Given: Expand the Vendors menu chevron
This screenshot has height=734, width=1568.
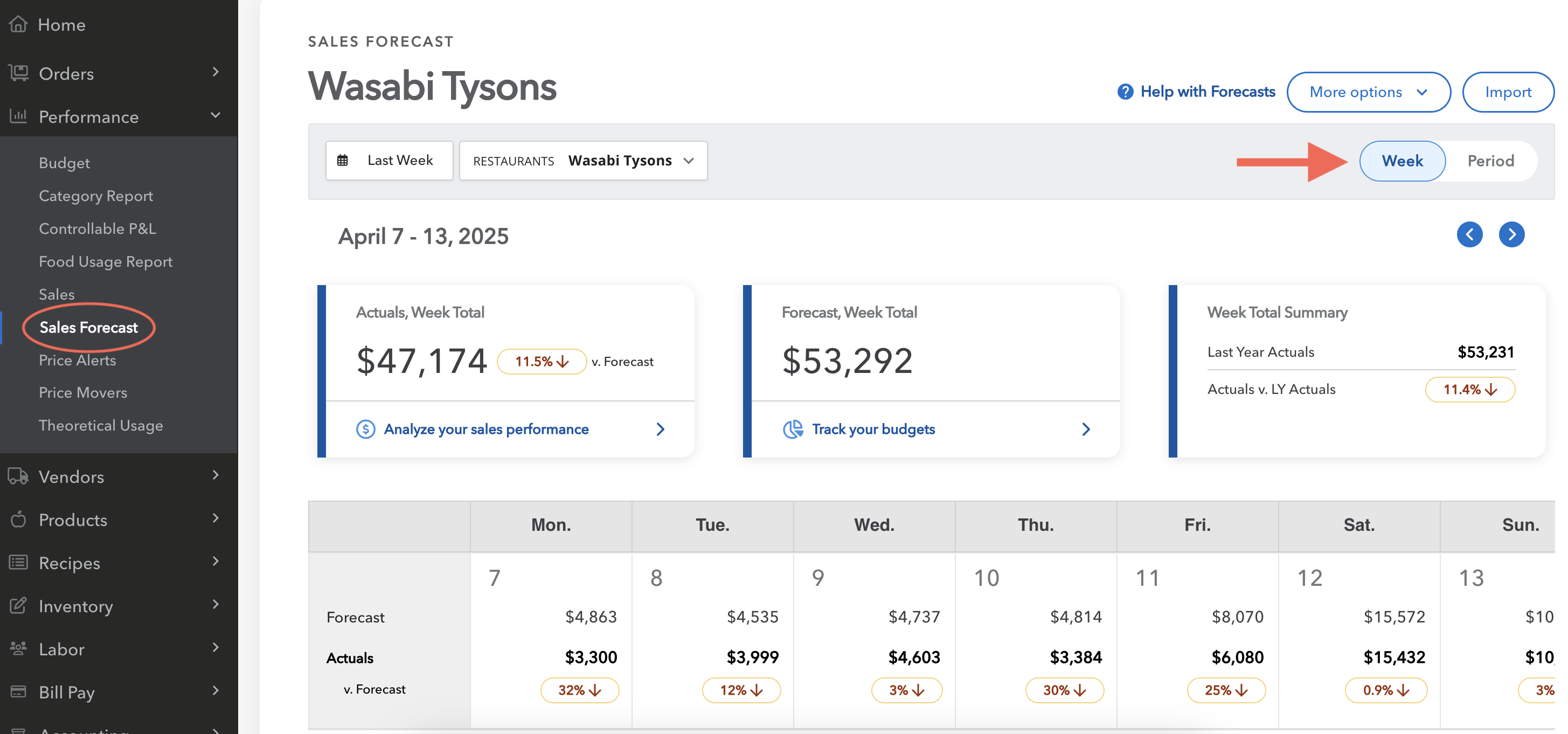Looking at the screenshot, I should pyautogui.click(x=216, y=475).
